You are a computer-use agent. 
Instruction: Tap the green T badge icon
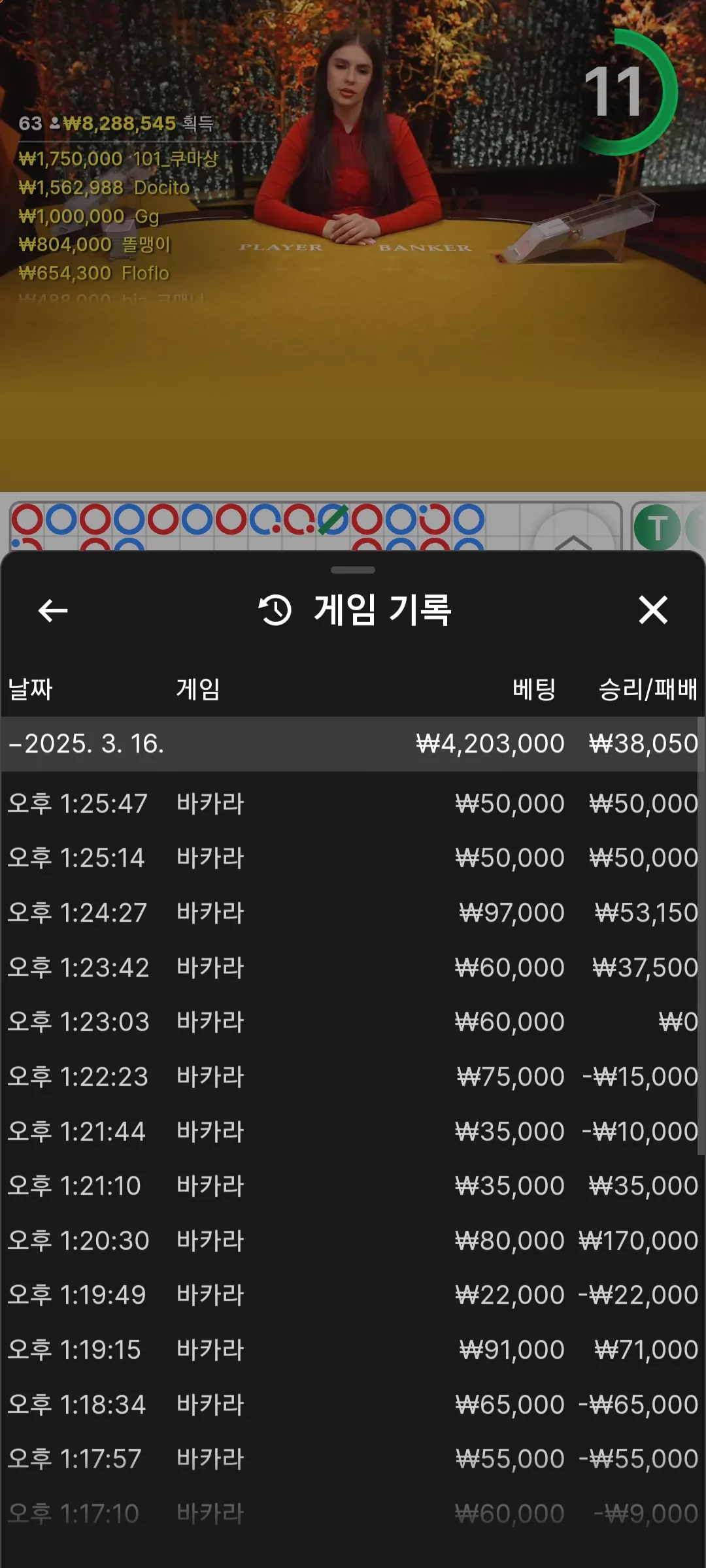coord(657,527)
